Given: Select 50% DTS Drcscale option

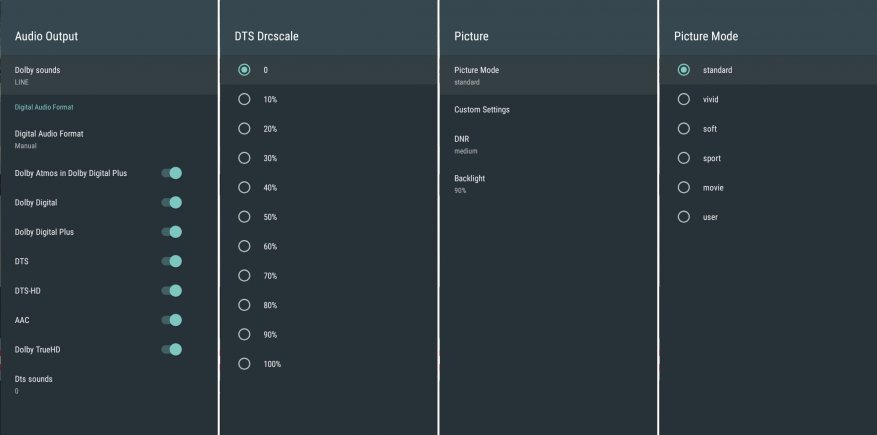Looking at the screenshot, I should pyautogui.click(x=244, y=217).
